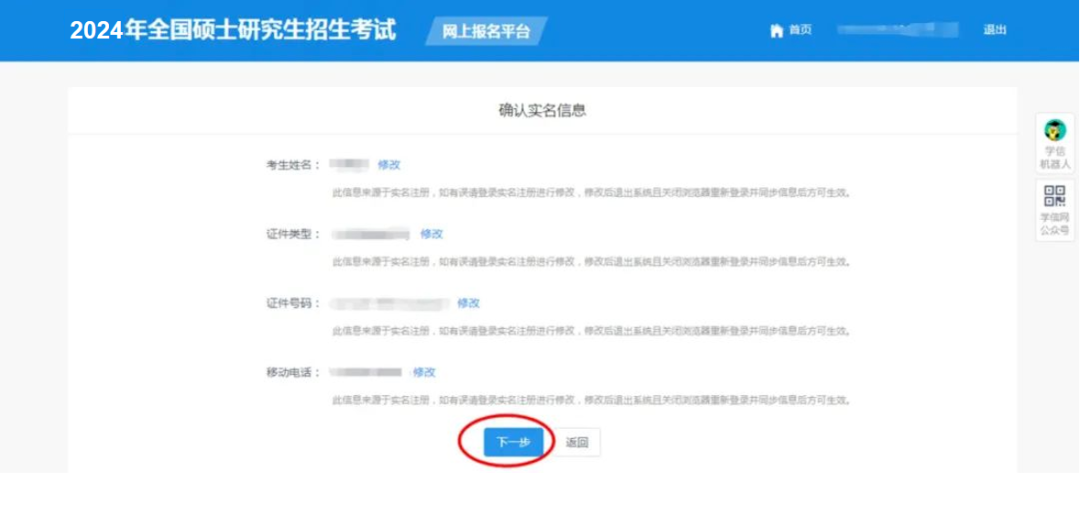Click 修改 next to 移动电话
This screenshot has height=516, width=1080.
coord(424,372)
